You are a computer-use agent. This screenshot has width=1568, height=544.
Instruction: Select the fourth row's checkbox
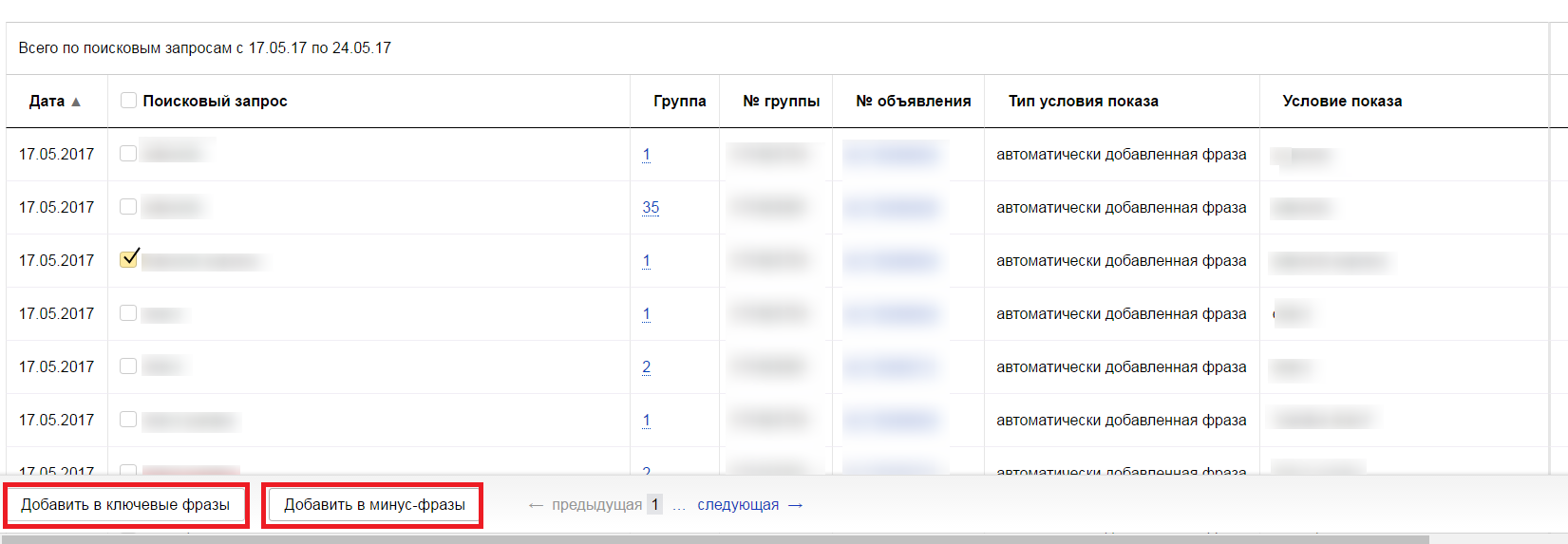[x=129, y=313]
